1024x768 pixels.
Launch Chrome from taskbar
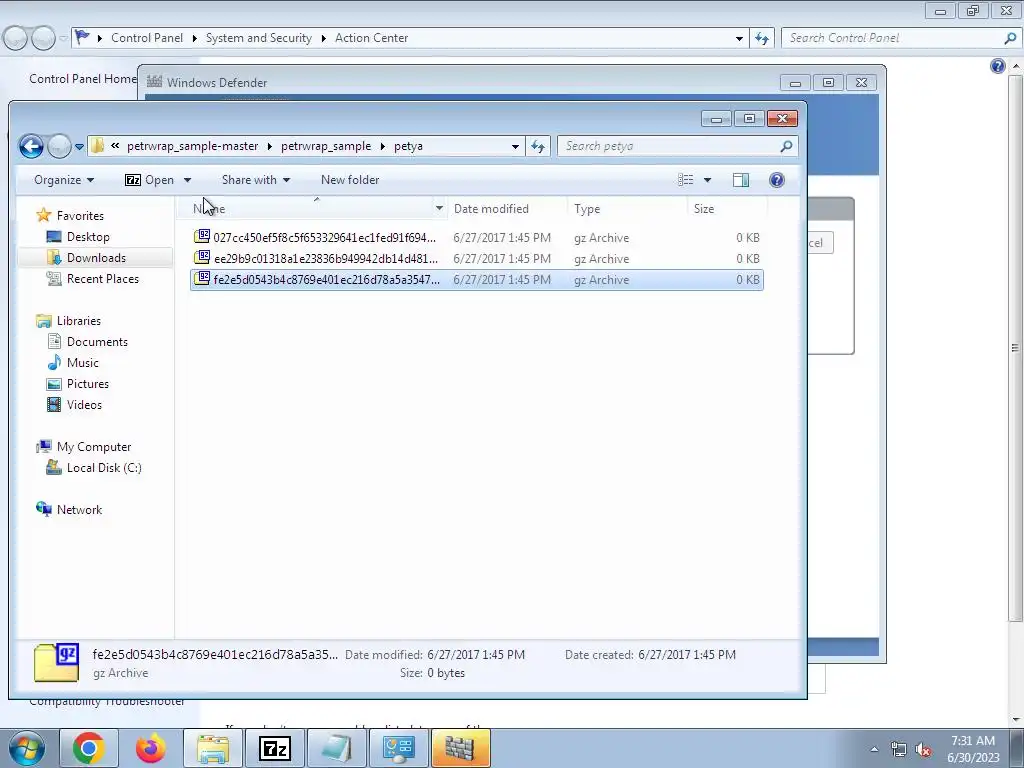tap(88, 748)
